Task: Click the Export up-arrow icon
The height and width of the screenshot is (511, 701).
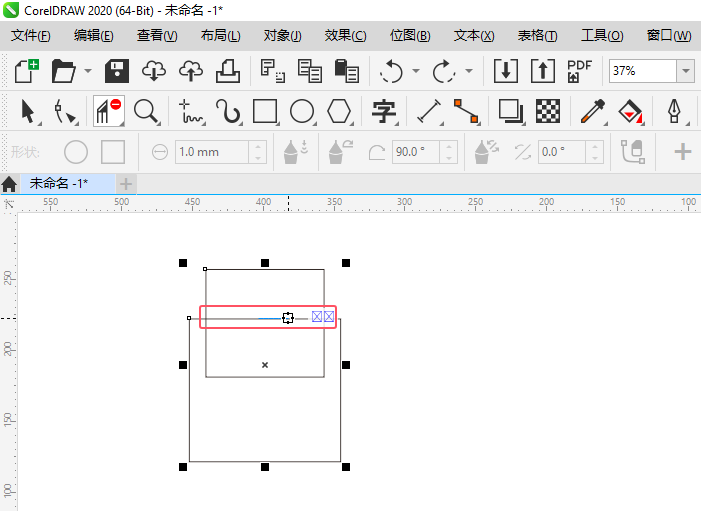Action: click(543, 71)
